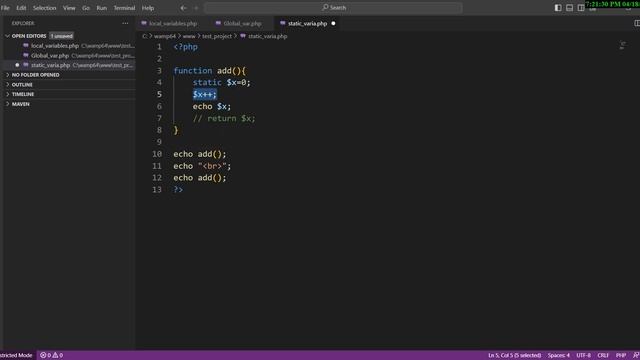Image resolution: width=640 pixels, height=360 pixels.
Task: Open the Run menu
Action: coord(102,8)
